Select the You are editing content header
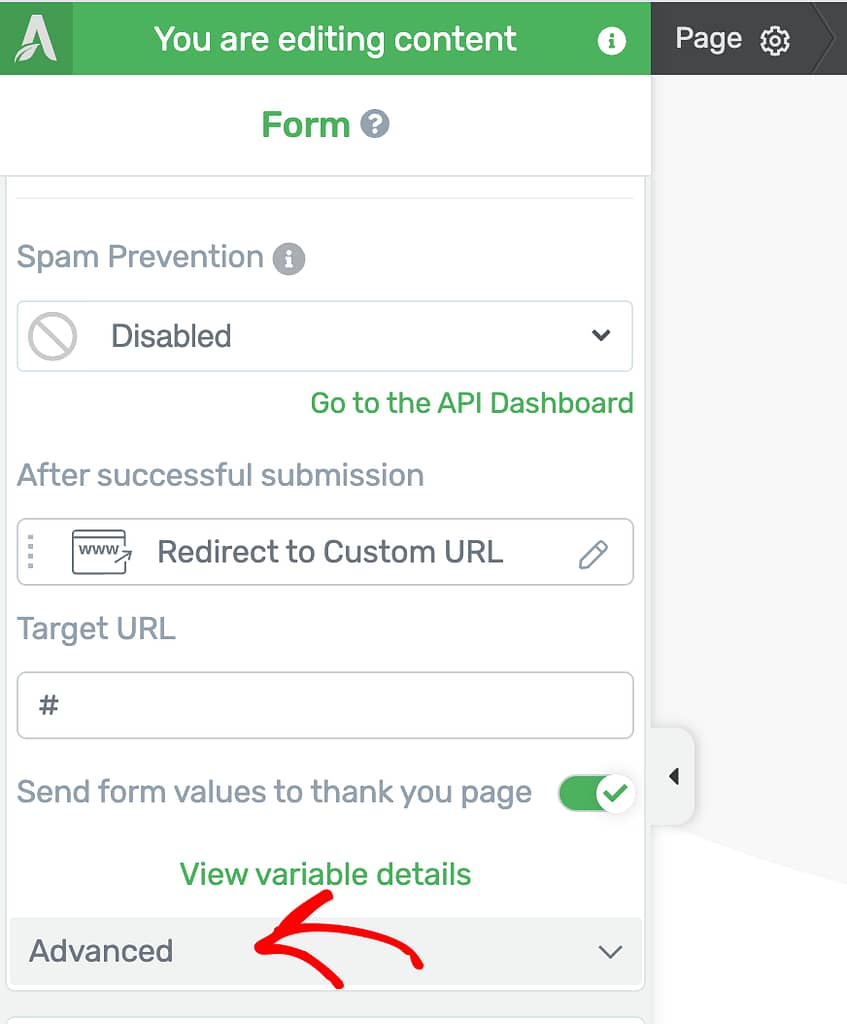The width and height of the screenshot is (847, 1024). [335, 39]
